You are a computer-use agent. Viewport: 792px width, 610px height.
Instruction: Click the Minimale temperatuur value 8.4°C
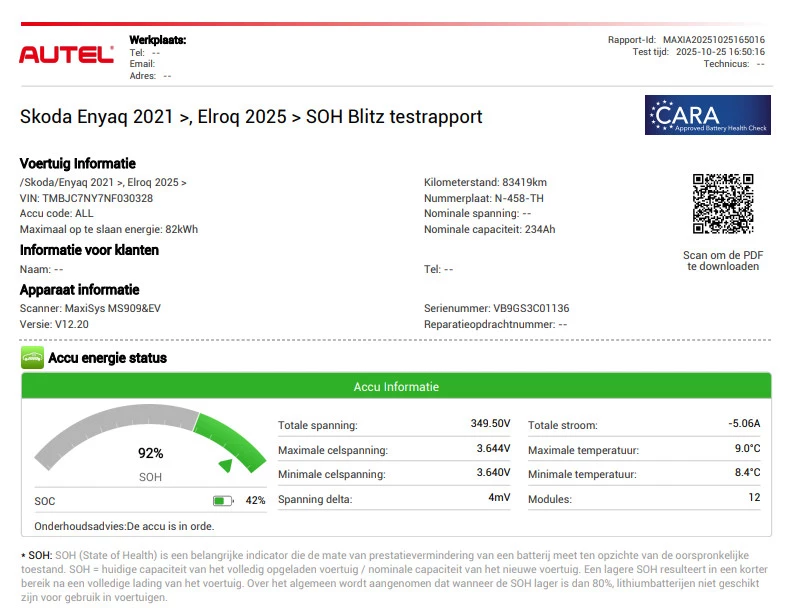pyautogui.click(x=748, y=472)
